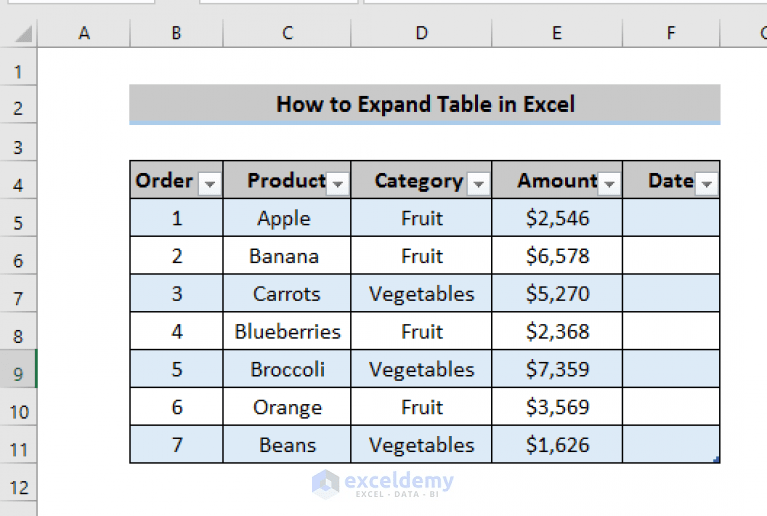Screen dimensions: 767x516
Task: Select the Blueberries cell
Action: [x=287, y=331]
